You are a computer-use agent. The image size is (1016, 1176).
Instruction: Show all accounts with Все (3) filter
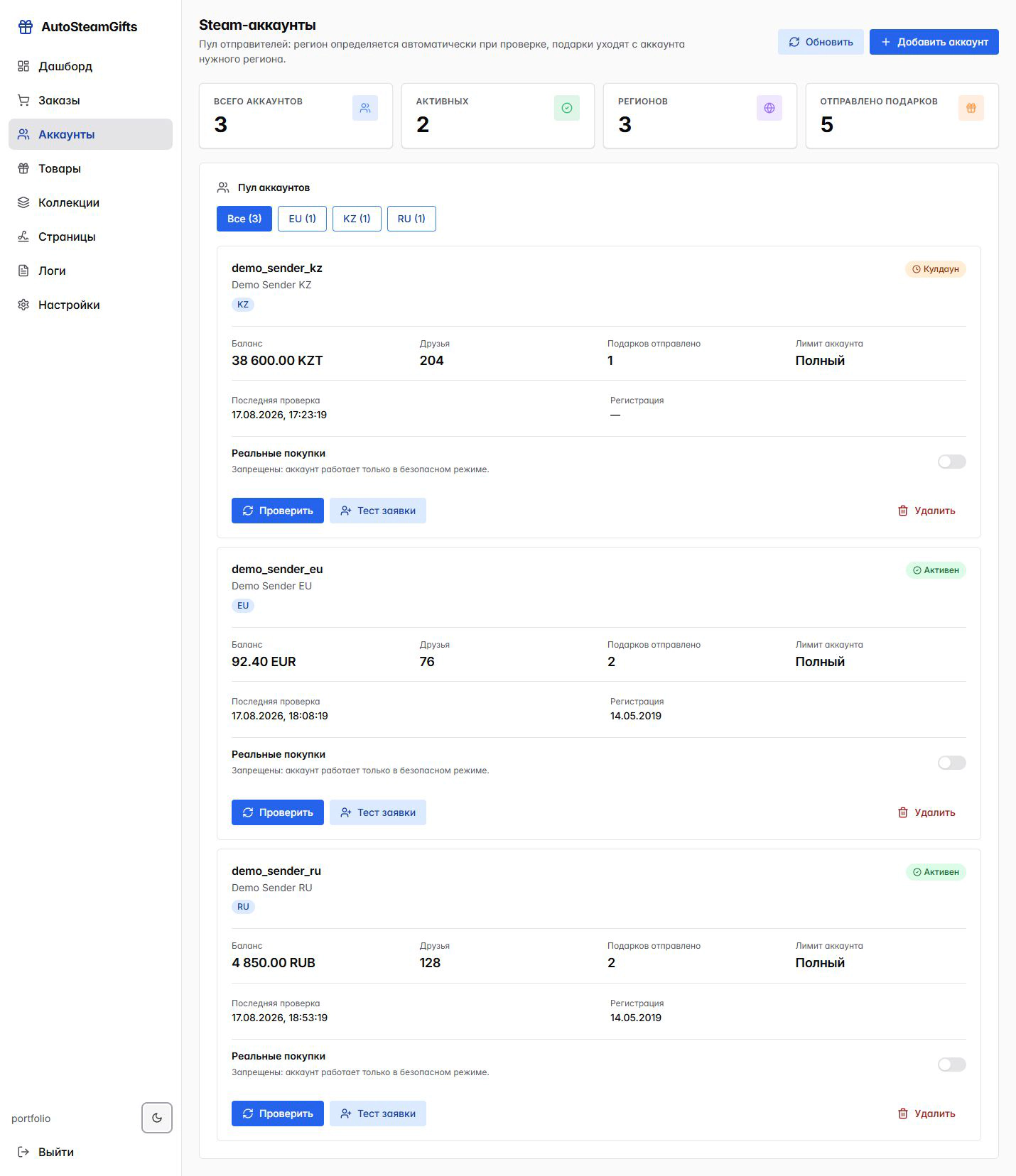pyautogui.click(x=244, y=219)
